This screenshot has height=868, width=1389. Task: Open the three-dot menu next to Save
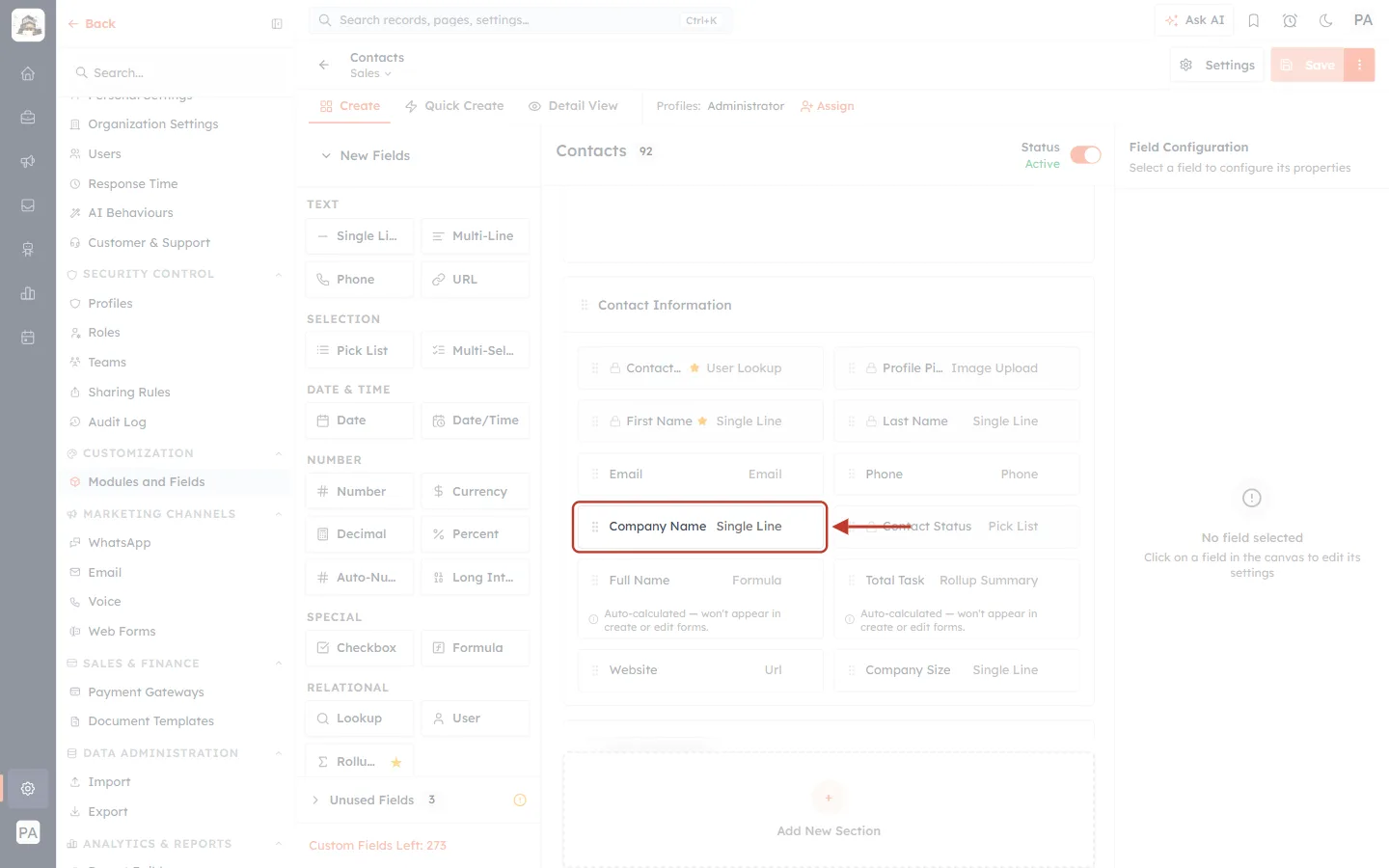coord(1359,65)
